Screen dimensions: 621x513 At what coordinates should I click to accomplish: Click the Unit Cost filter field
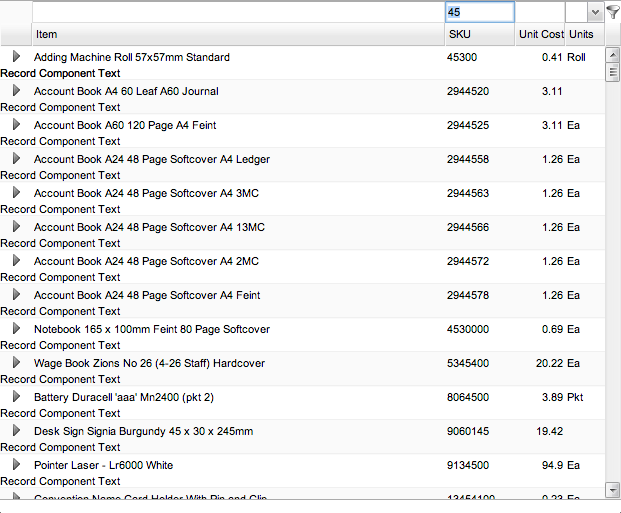tap(540, 12)
